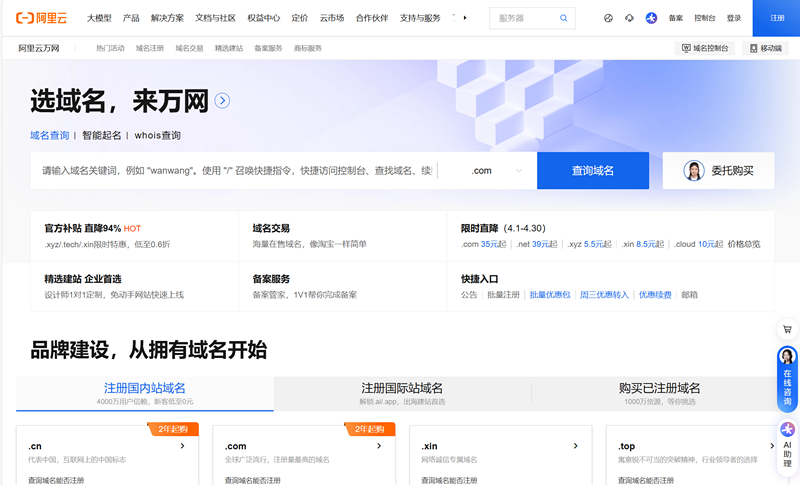Click .xyz 5.5元起 price link
Viewport: 800px width, 485px height.
tap(589, 244)
